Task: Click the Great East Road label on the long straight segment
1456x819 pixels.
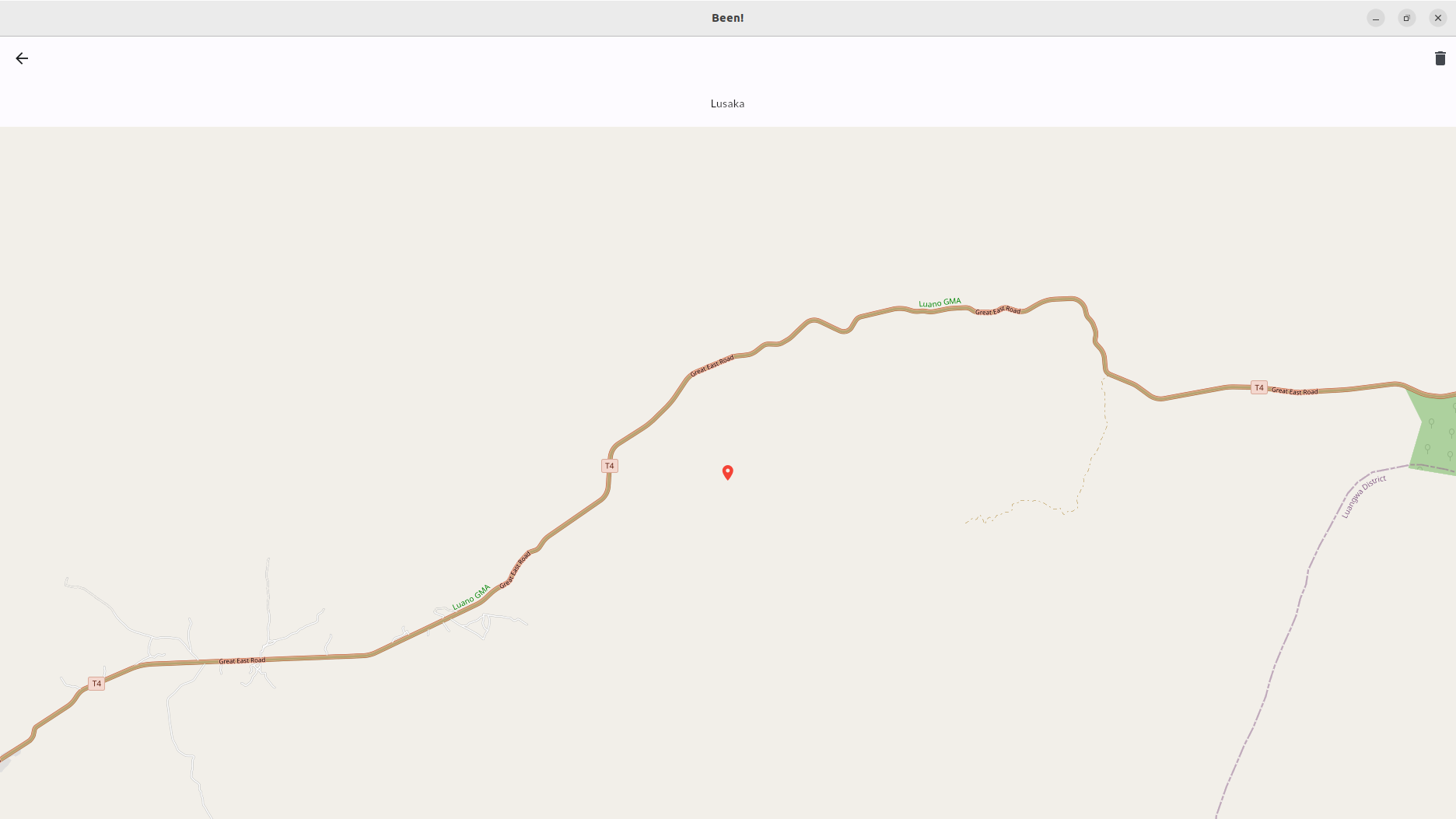Action: 242,660
